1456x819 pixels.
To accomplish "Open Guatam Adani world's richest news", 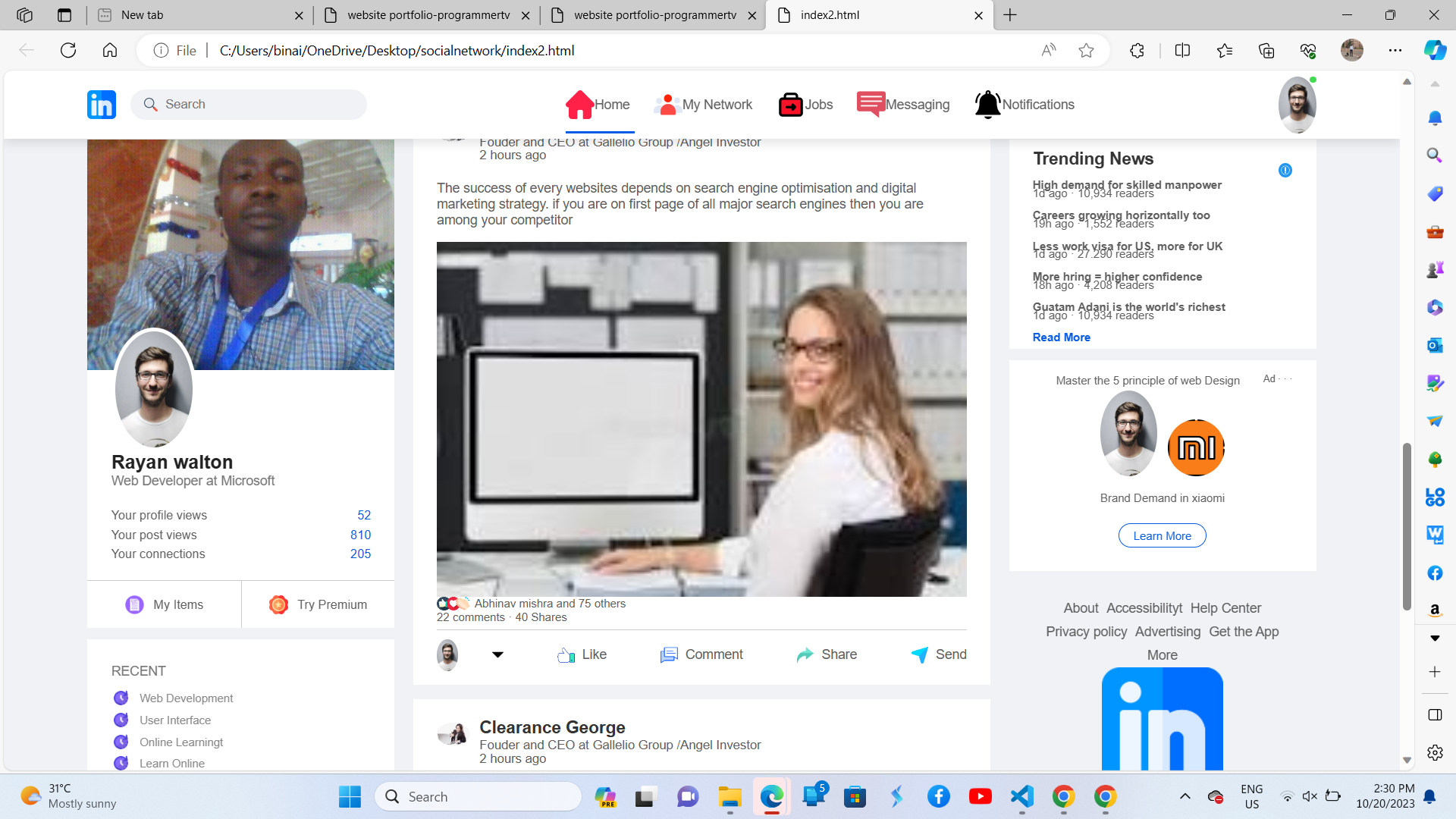I will pos(1128,307).
